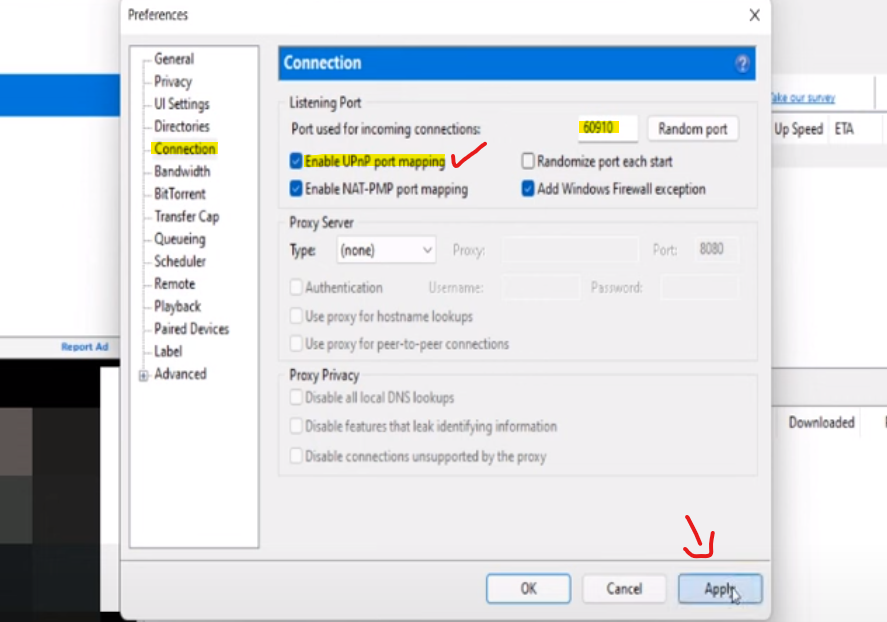Screen dimensions: 887x622
Task: Expand the Advanced tree node
Action: pyautogui.click(x=143, y=375)
